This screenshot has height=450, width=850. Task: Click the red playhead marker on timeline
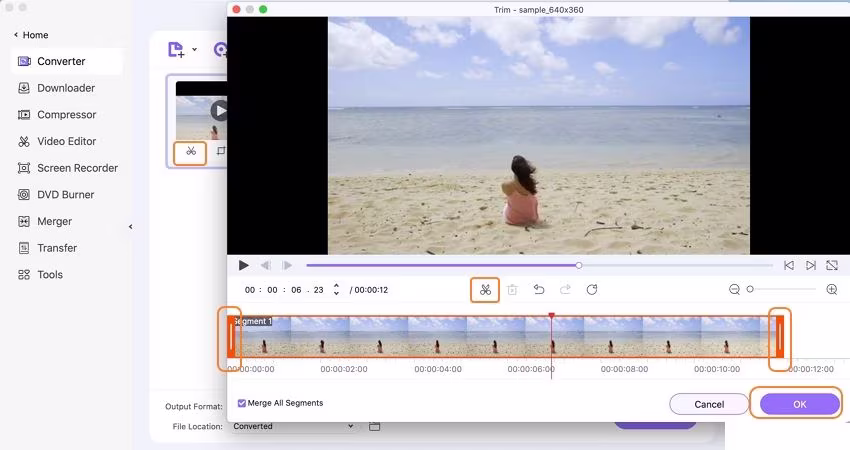click(x=551, y=316)
